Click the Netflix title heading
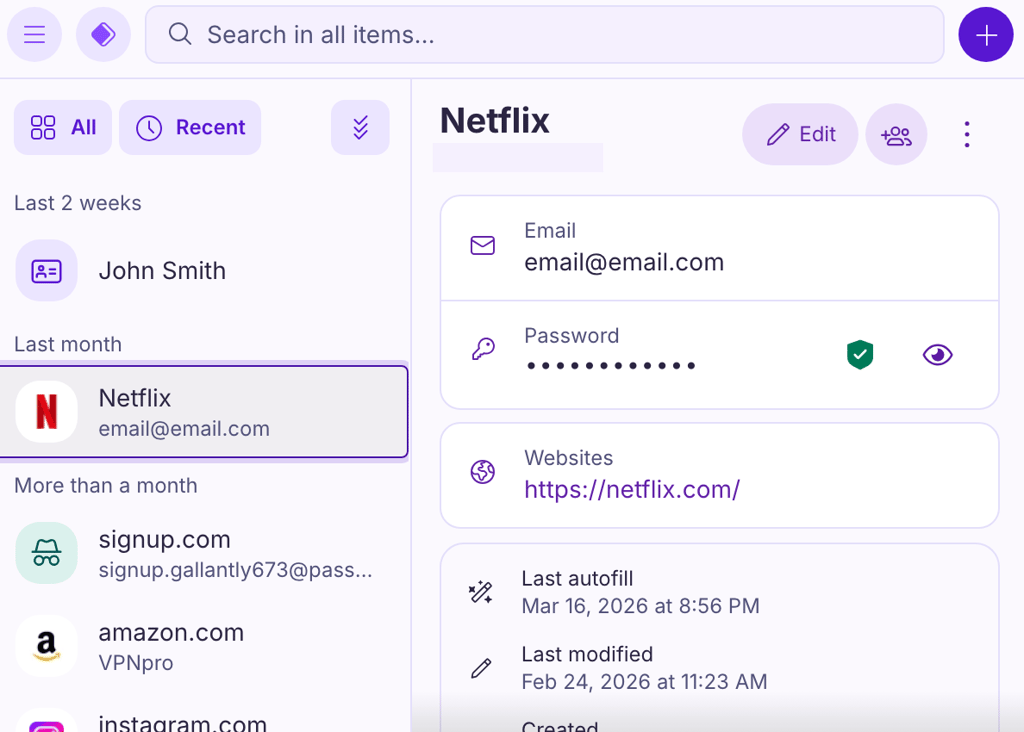Image resolution: width=1024 pixels, height=732 pixels. 494,121
